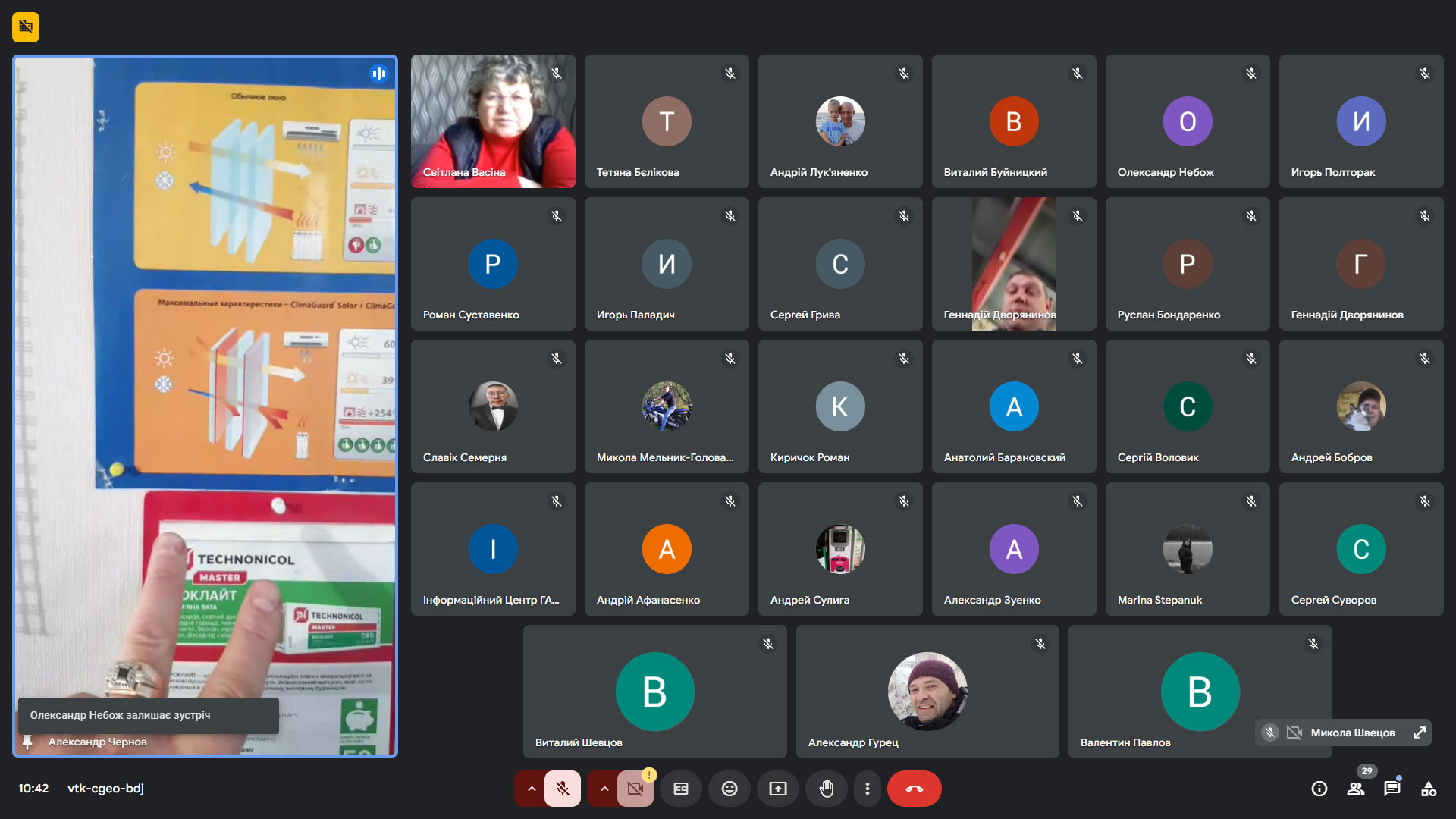Open the chat panel
Screen dimensions: 1456x819
[x=1392, y=789]
